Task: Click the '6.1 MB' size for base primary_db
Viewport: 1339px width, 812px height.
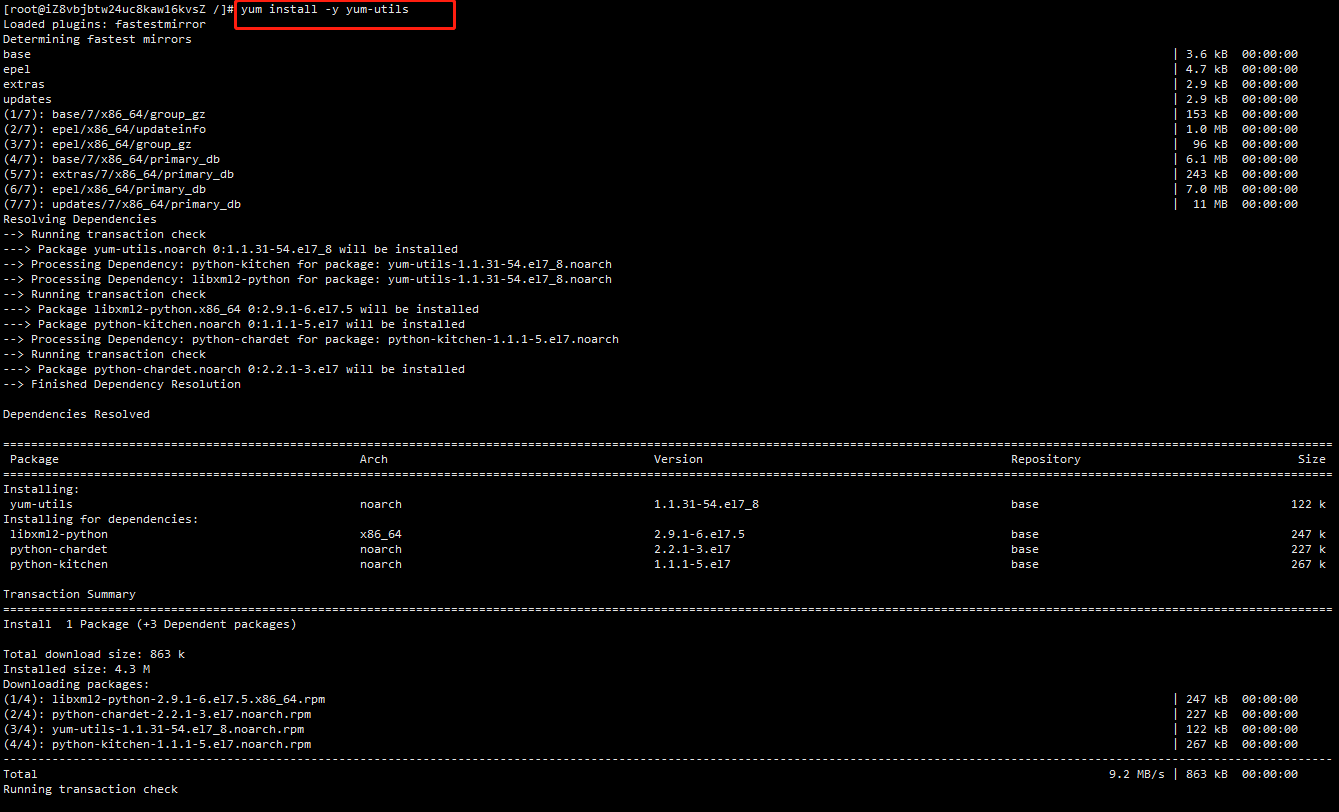Action: (1207, 159)
